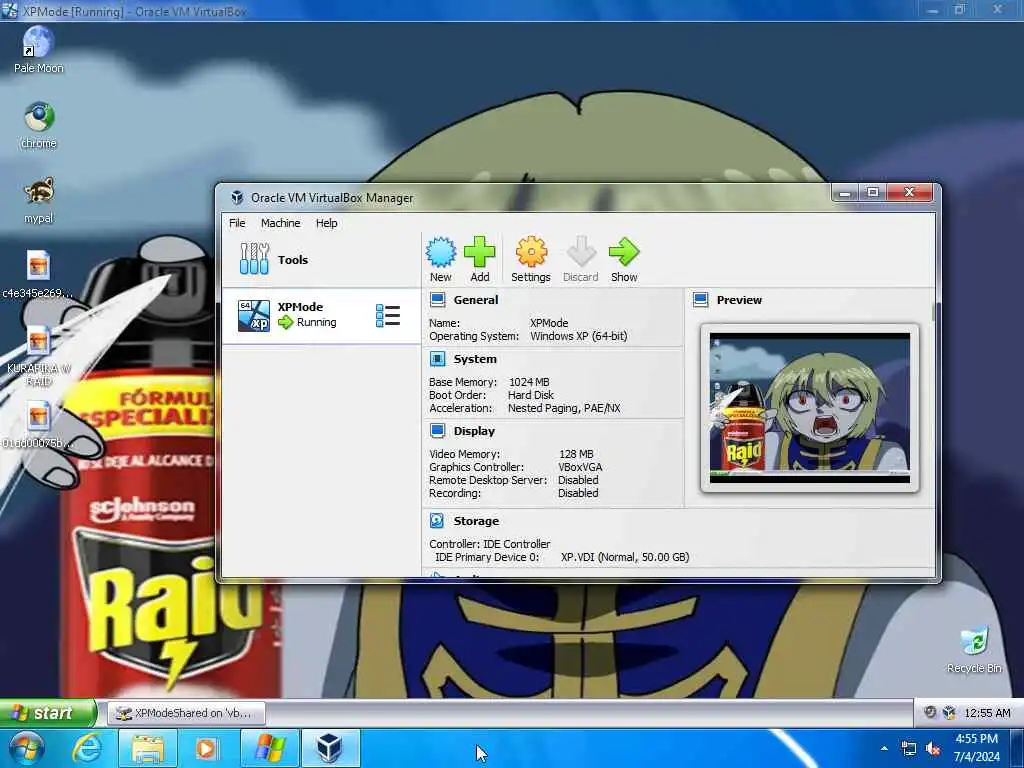Click the Display section header
The image size is (1024, 768).
(474, 431)
